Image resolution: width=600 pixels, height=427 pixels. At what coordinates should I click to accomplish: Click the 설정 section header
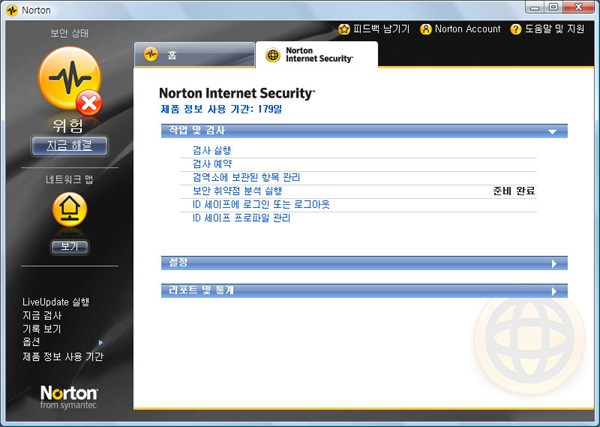pos(364,263)
